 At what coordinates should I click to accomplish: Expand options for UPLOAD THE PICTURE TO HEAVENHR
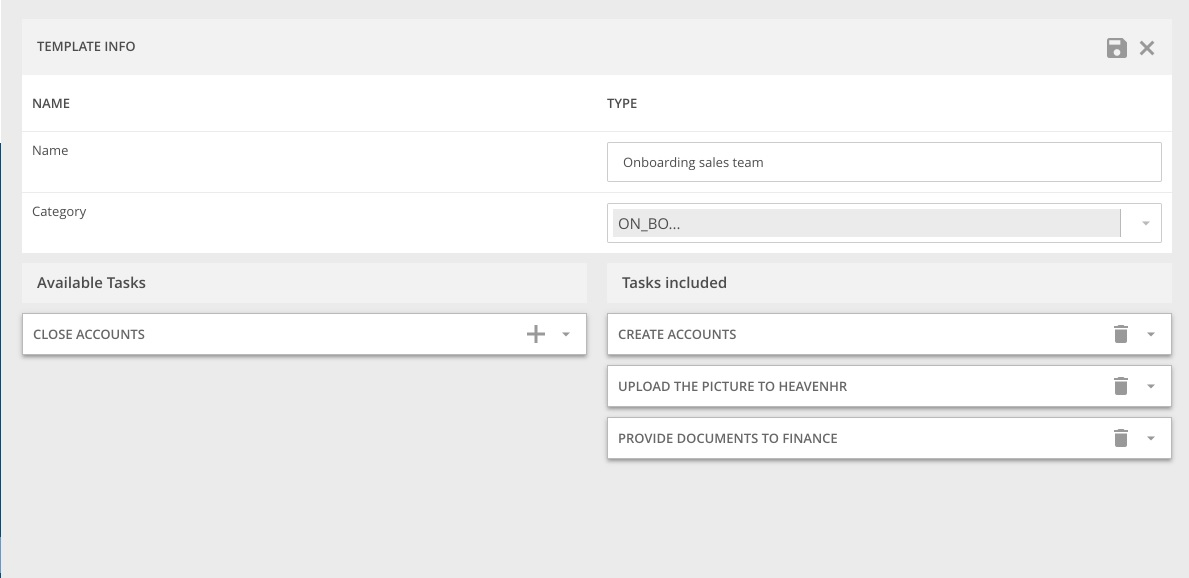point(1150,385)
